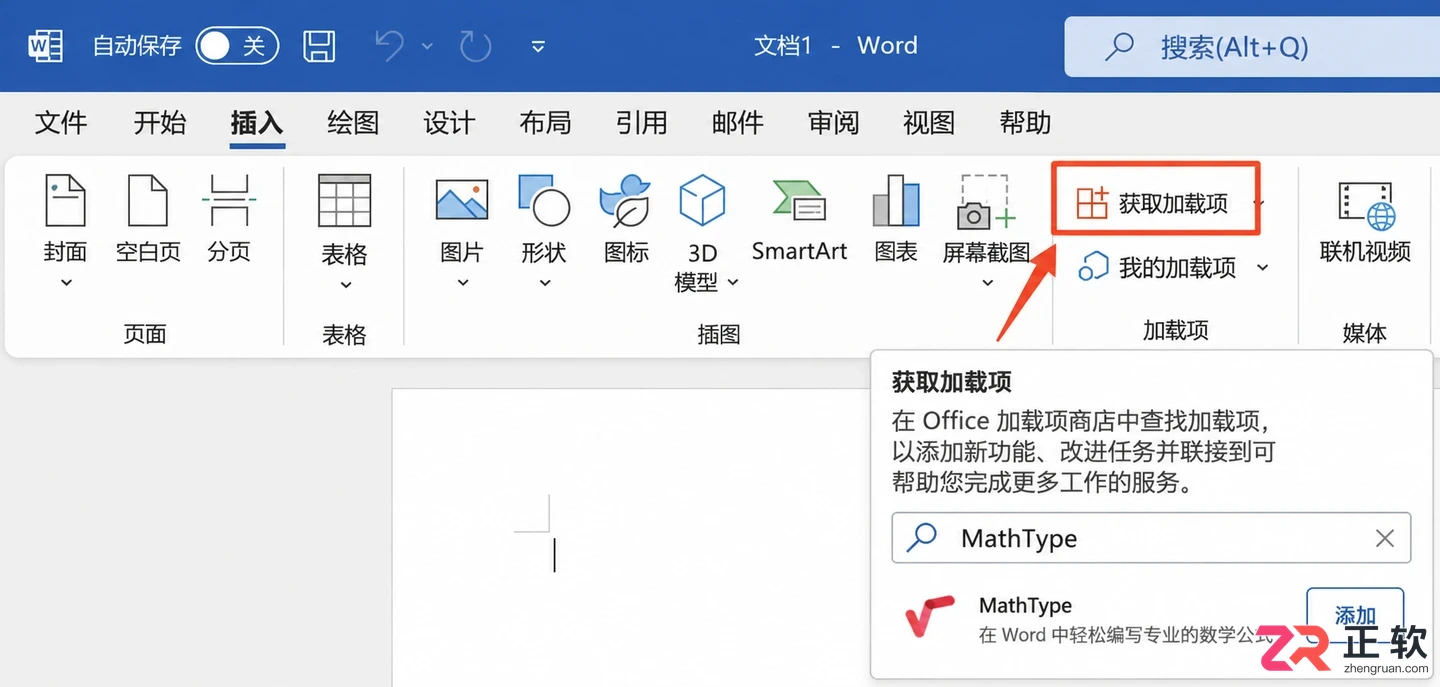Screen dimensions: 1440x687
Task: Click the 我的加载项 button
Action: pyautogui.click(x=1157, y=267)
